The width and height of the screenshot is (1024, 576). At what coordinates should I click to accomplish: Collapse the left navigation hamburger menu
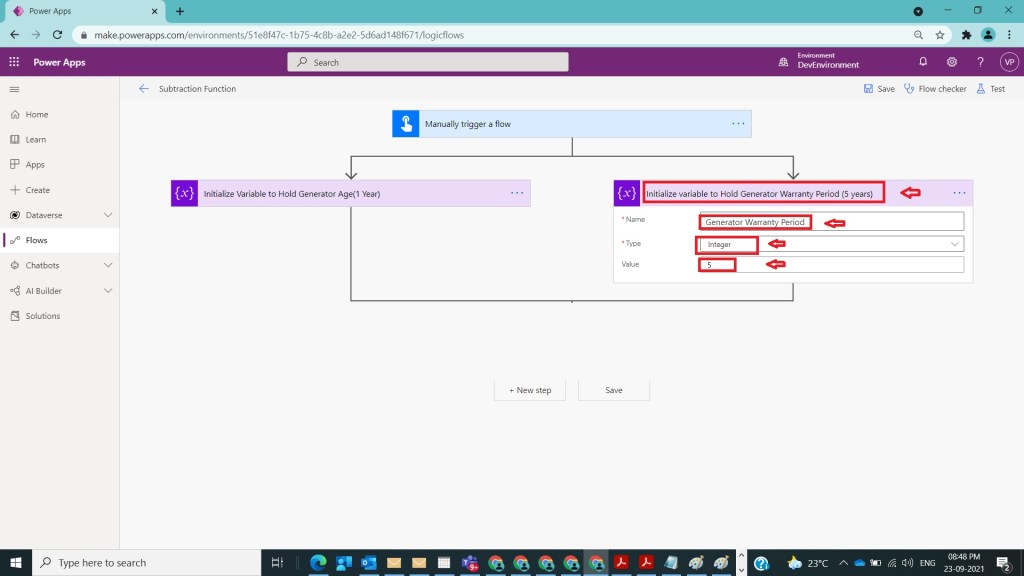click(14, 89)
